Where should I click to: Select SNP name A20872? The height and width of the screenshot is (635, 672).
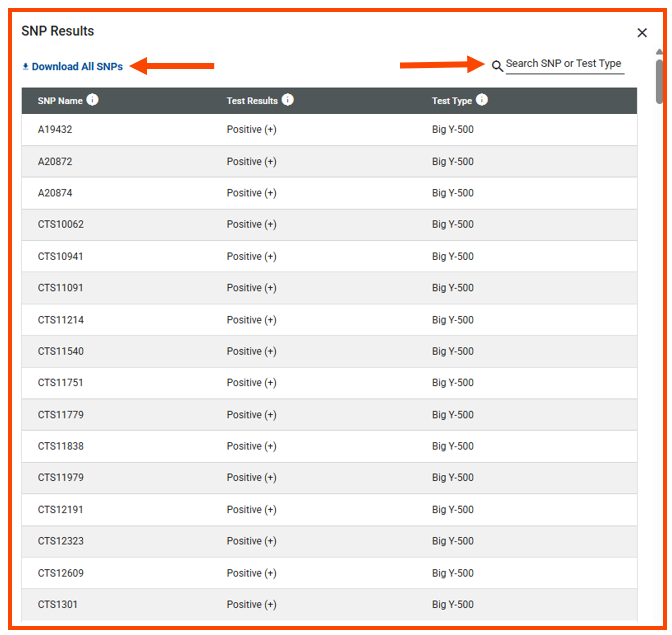(x=55, y=162)
